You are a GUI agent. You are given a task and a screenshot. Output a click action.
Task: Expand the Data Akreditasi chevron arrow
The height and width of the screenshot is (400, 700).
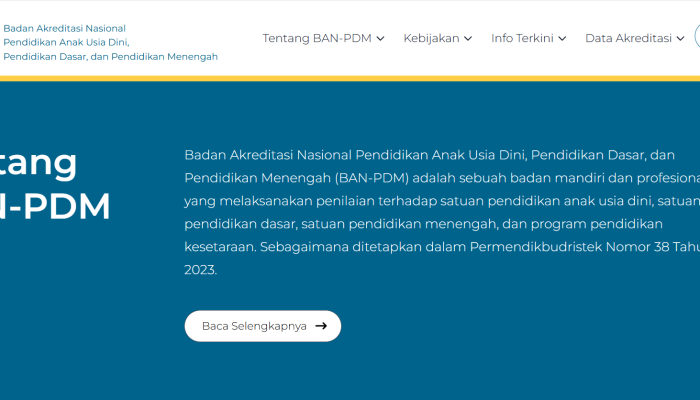(680, 39)
